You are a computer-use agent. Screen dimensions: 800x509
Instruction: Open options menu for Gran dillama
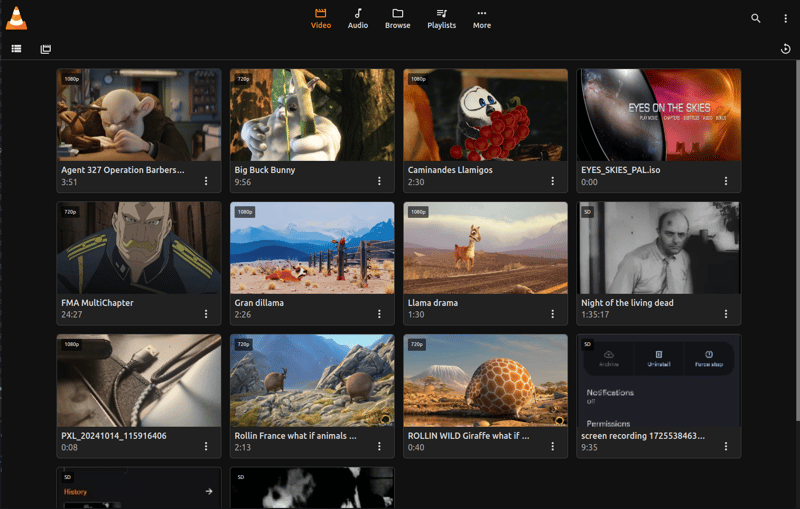[x=379, y=314]
